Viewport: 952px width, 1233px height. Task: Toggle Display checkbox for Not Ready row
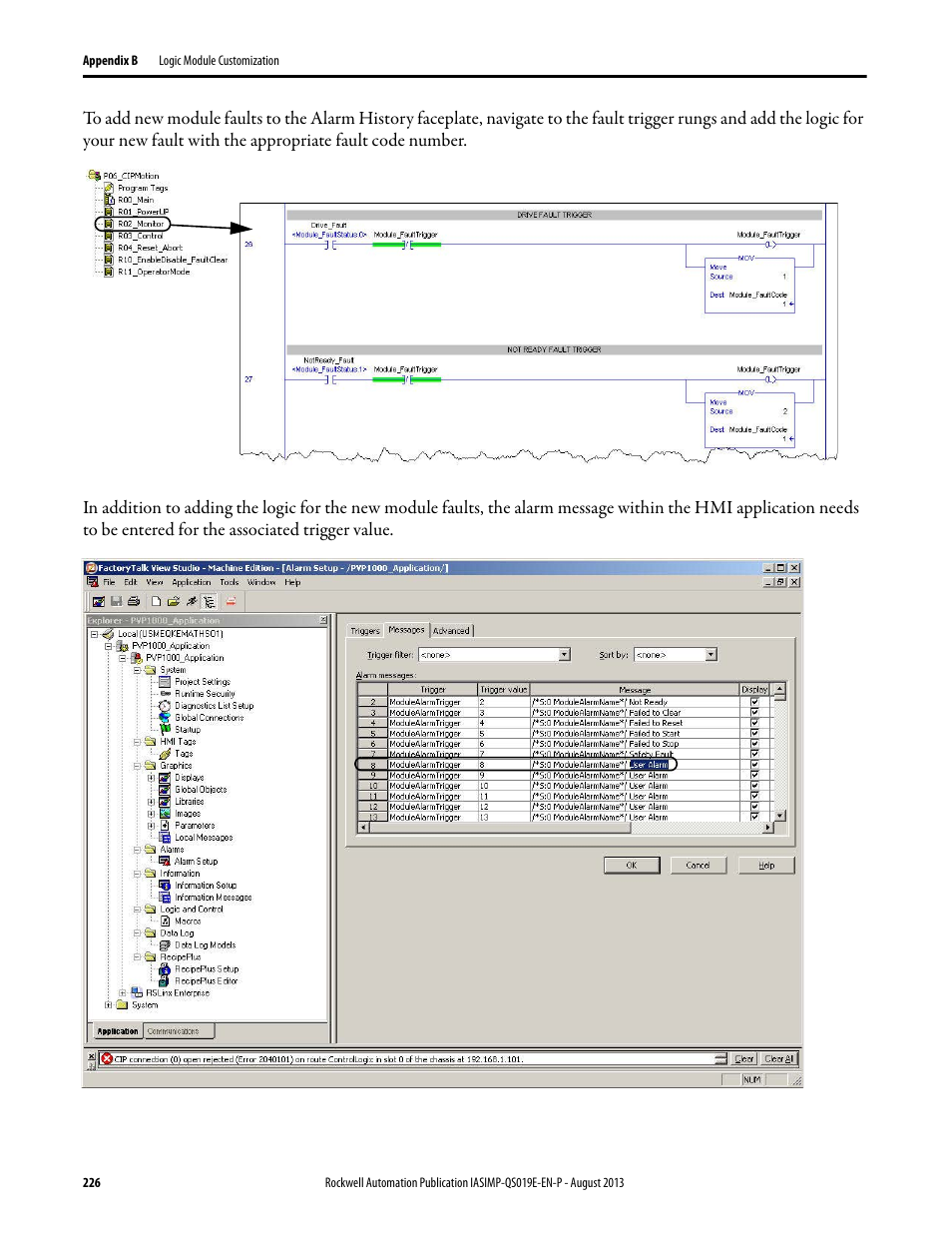pyautogui.click(x=754, y=702)
